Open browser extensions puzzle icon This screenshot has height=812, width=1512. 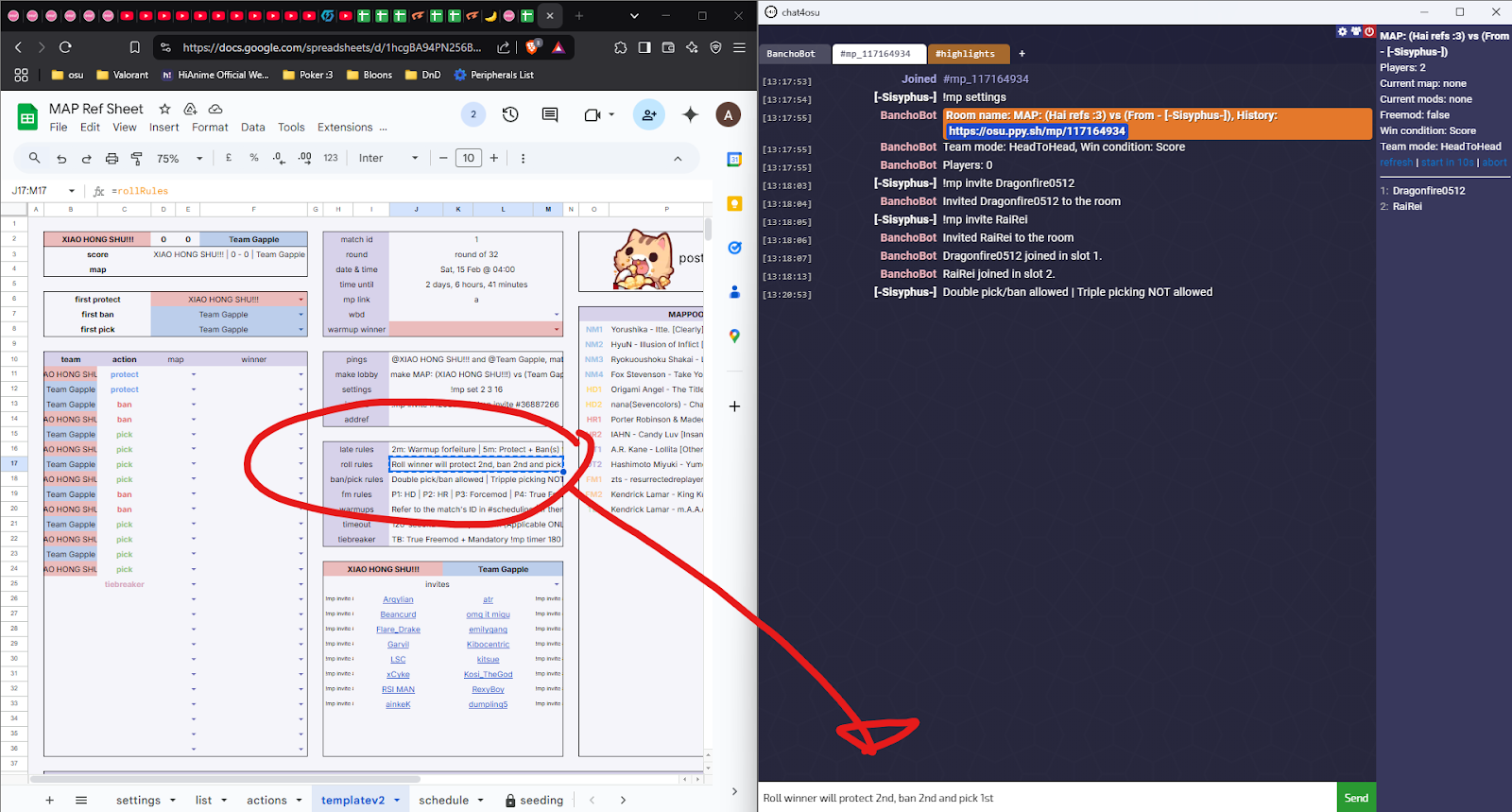[620, 47]
